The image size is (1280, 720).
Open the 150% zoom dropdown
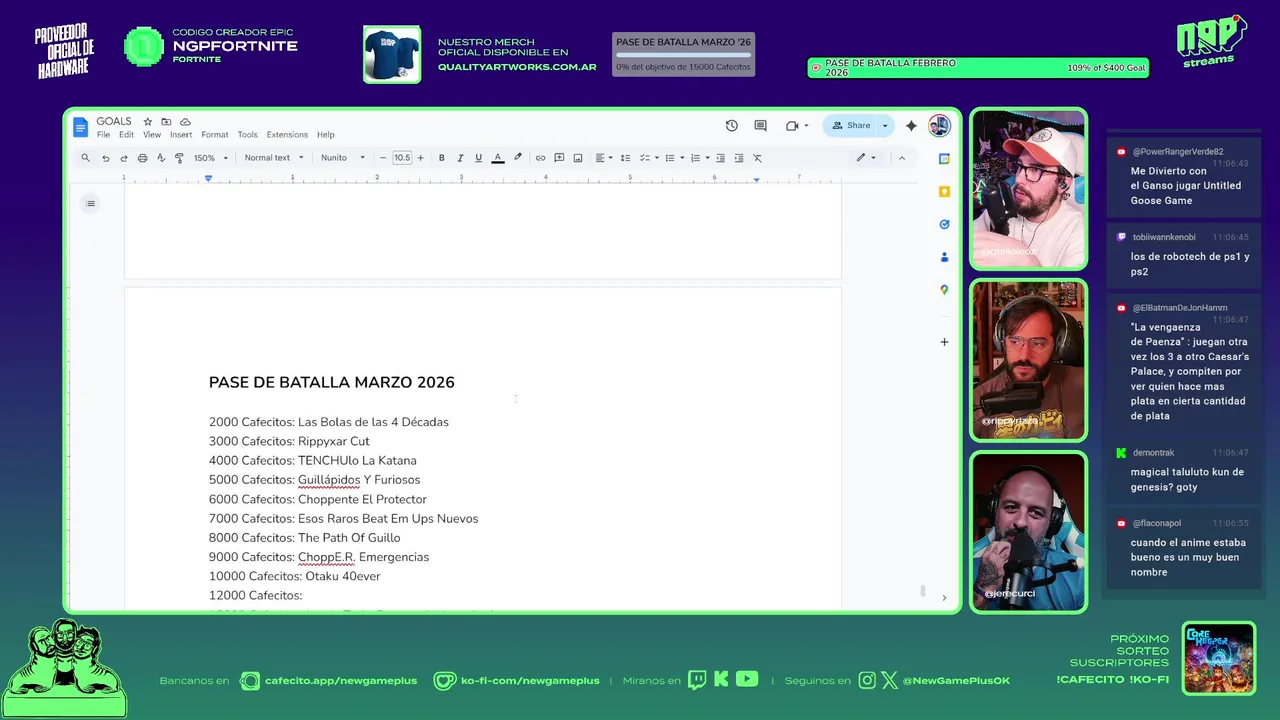[x=211, y=158]
